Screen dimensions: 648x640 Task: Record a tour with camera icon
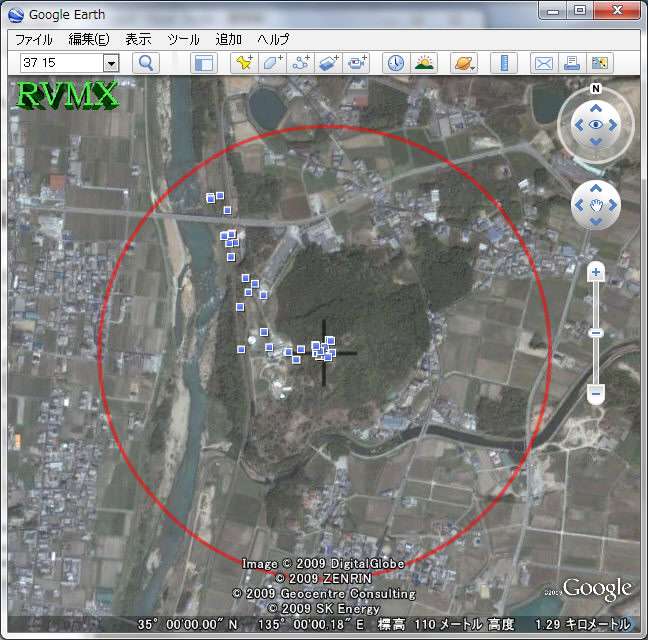pos(357,63)
